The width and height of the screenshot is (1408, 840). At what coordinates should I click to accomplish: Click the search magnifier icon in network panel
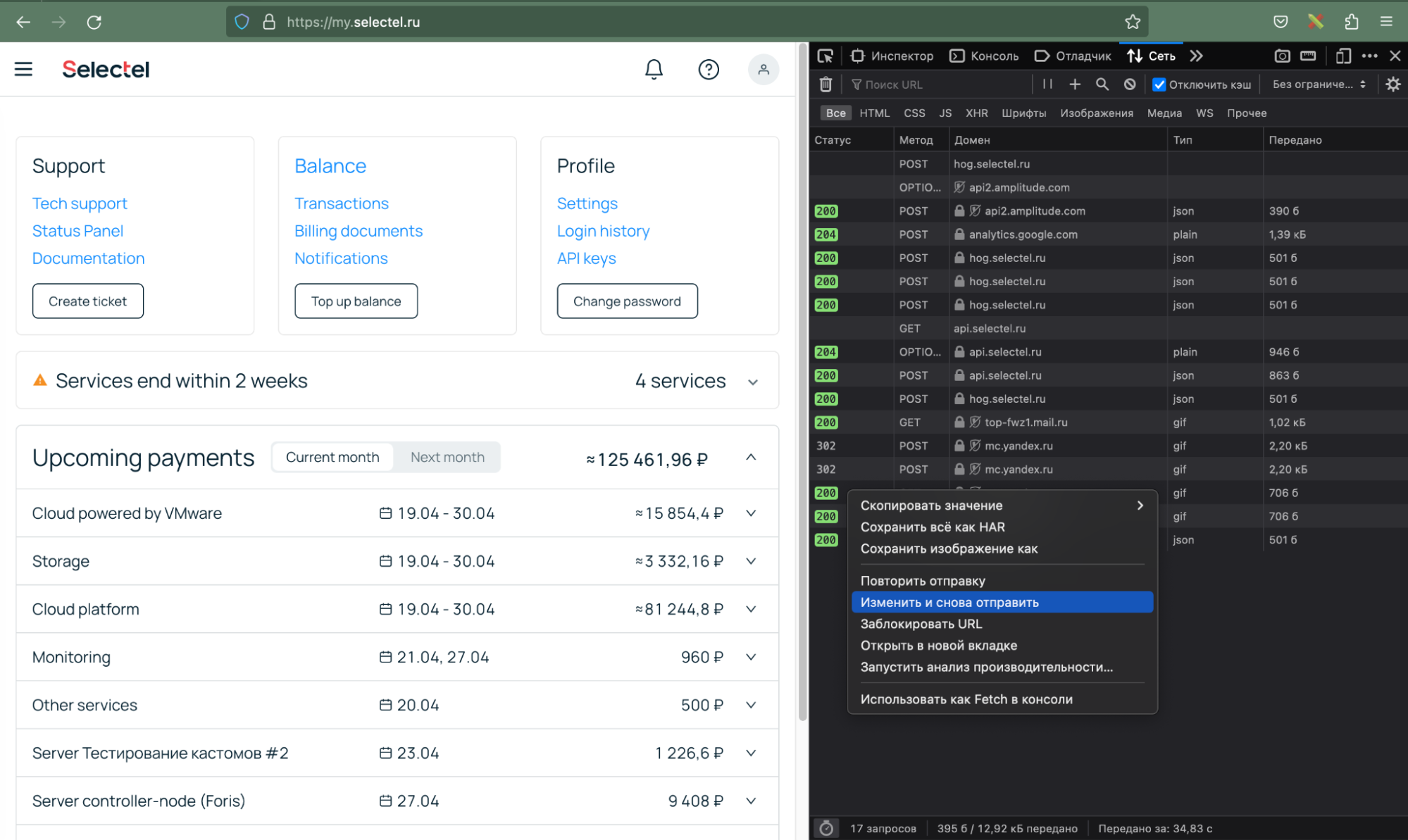pyautogui.click(x=1102, y=84)
